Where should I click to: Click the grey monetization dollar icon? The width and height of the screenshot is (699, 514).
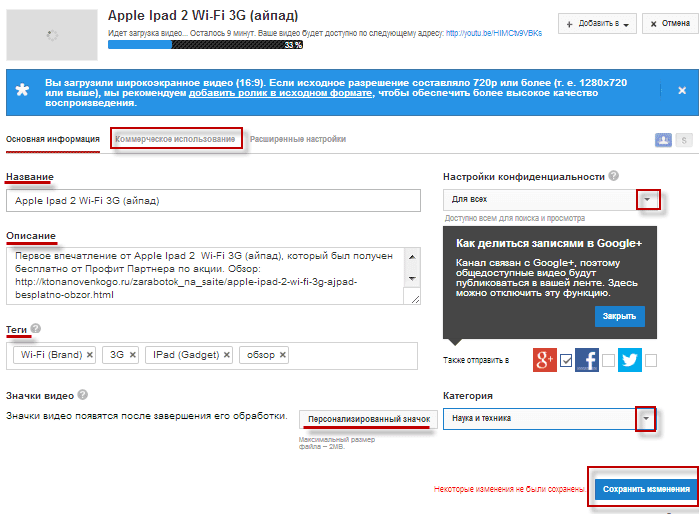click(684, 140)
